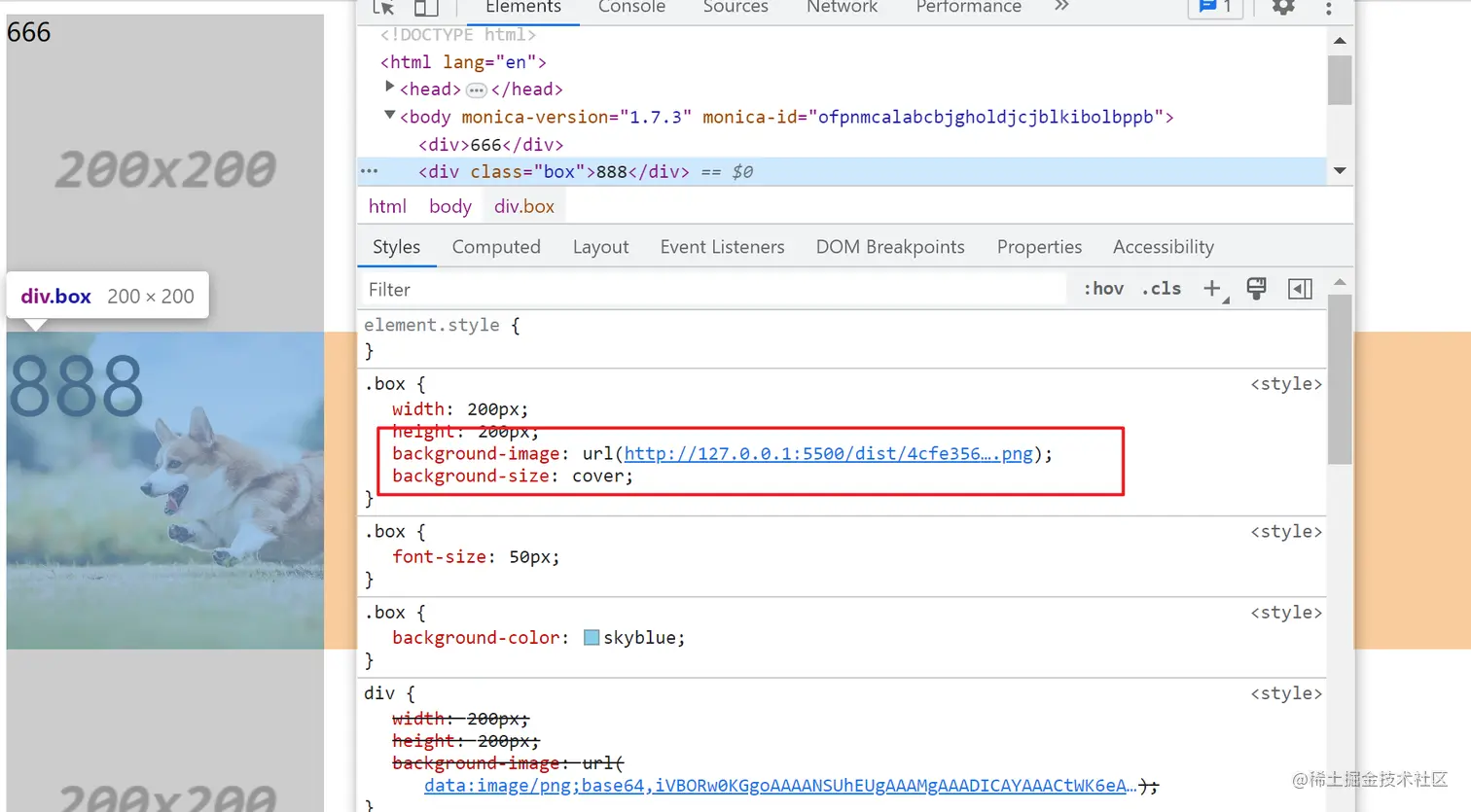Open the Network tab
This screenshot has height=812, width=1471.
point(842,8)
